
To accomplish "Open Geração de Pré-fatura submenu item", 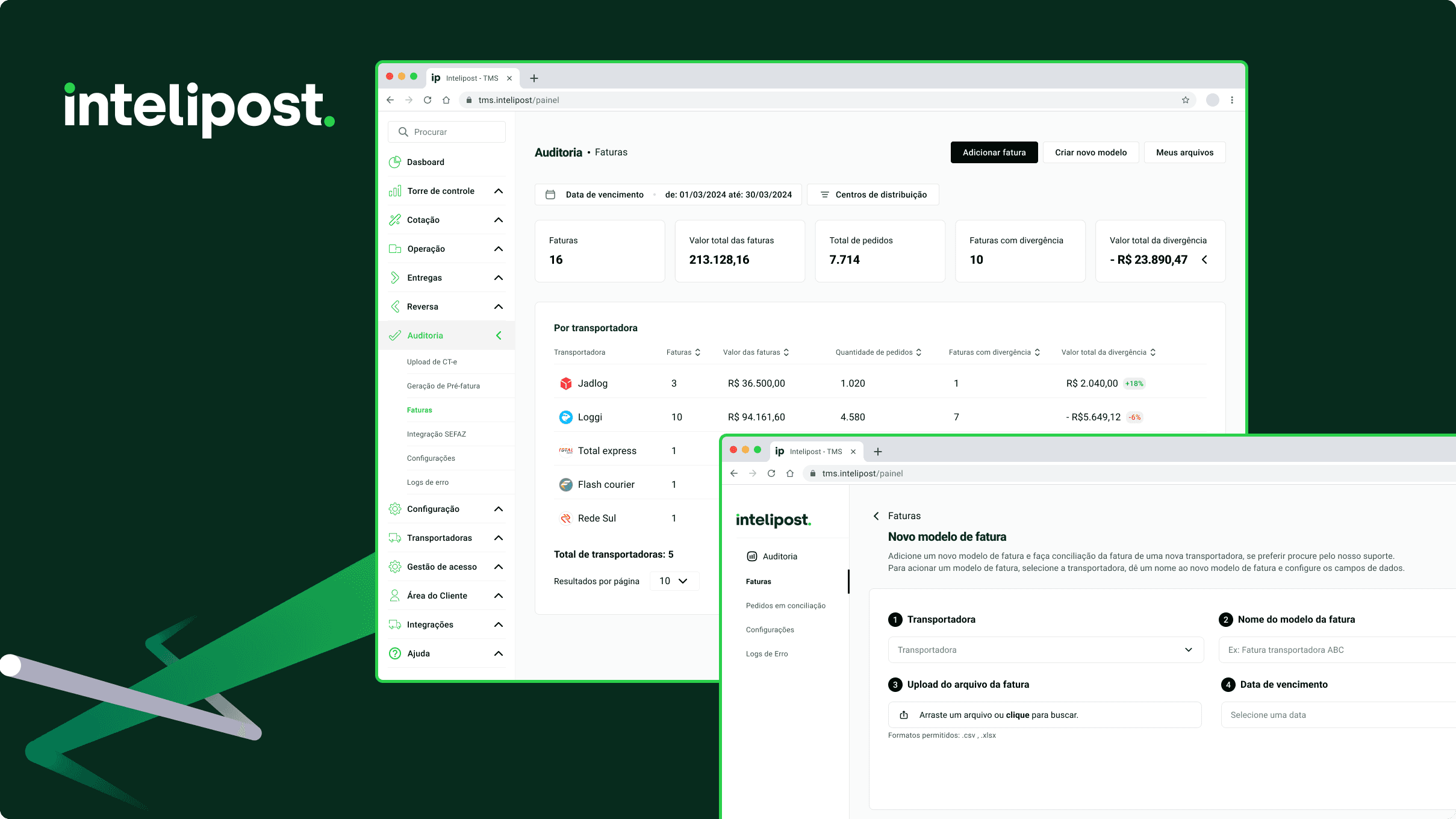I will (x=443, y=386).
